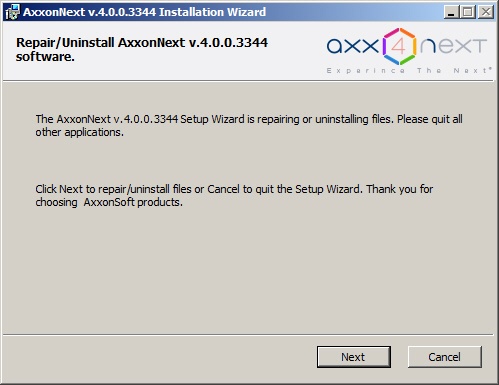Maximize the Installation Wizard window
499x385 pixels.
468,12
